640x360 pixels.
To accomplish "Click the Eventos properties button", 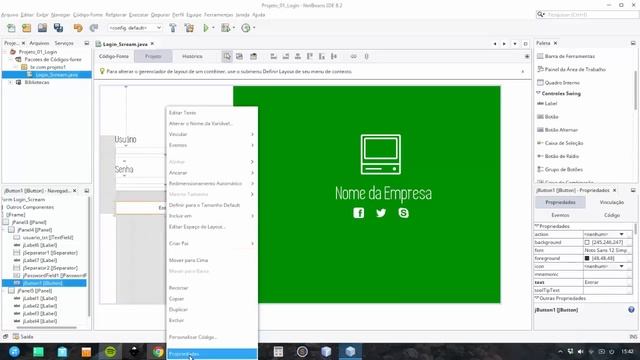I will pyautogui.click(x=560, y=215).
